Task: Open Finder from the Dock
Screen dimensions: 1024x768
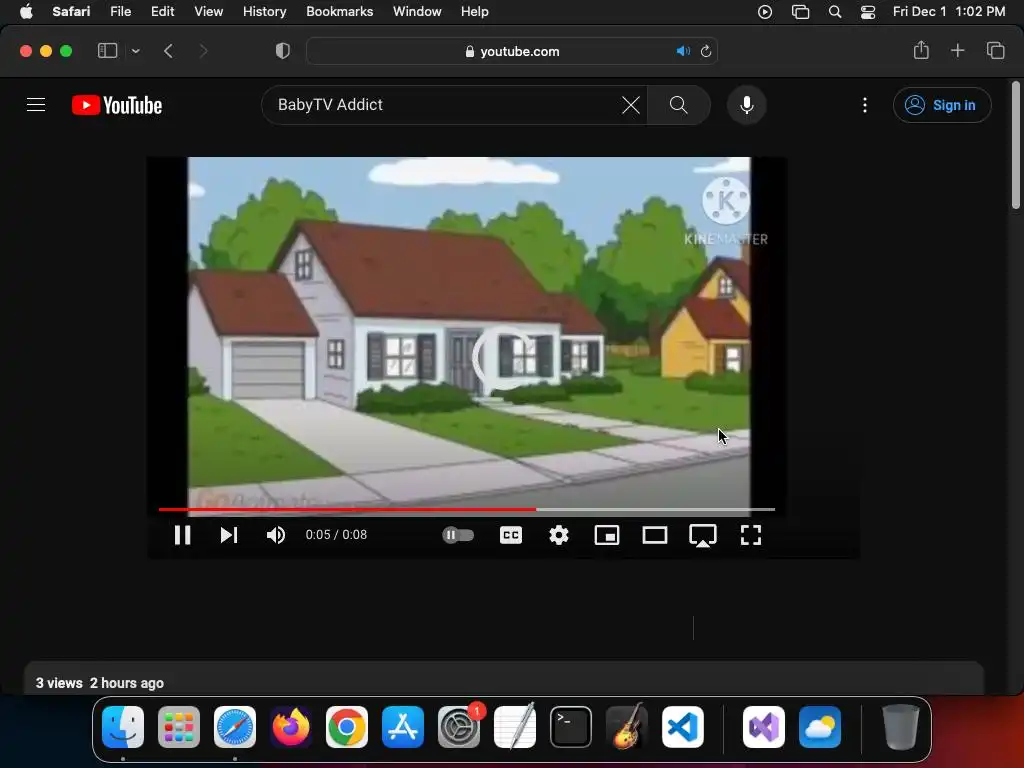Action: pos(123,727)
